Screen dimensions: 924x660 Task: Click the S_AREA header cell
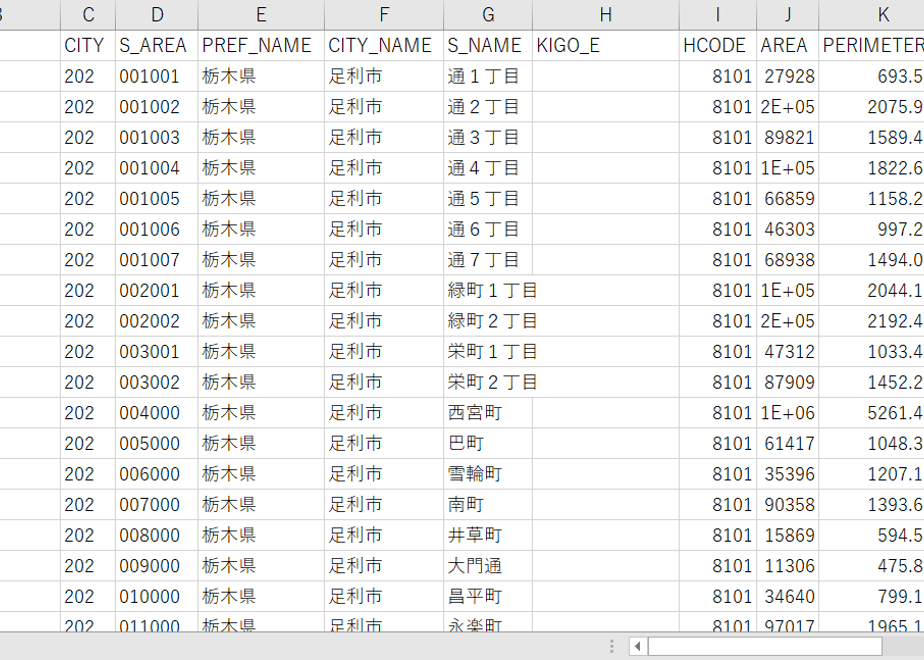[157, 45]
